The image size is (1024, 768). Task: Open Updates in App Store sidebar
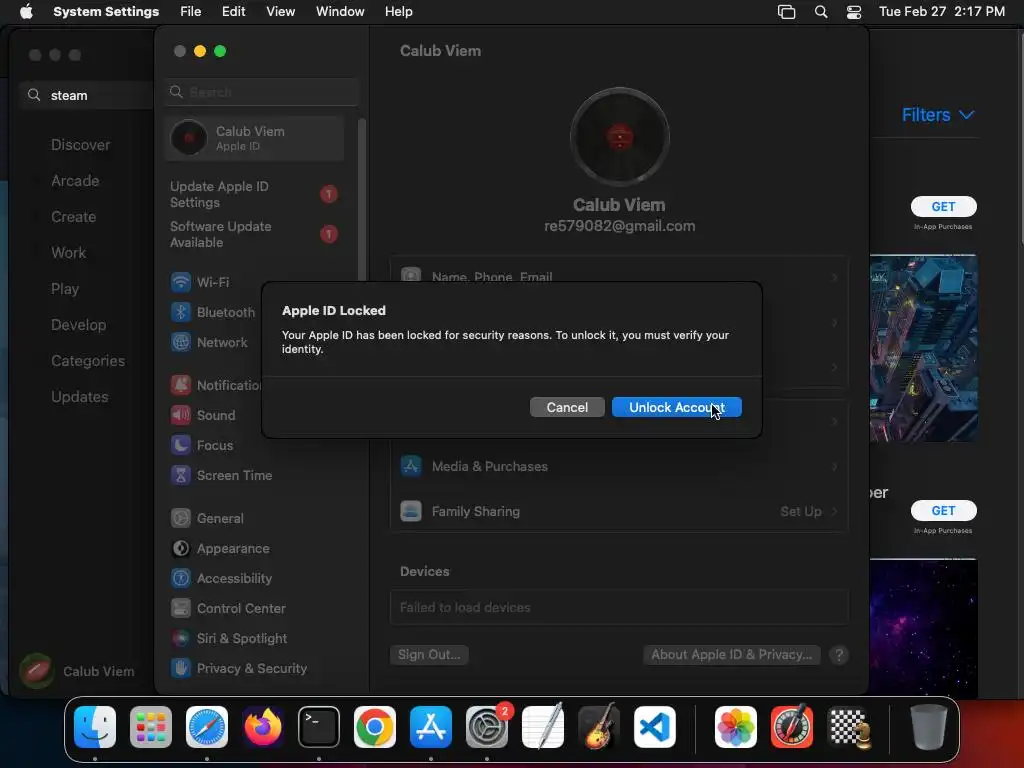click(80, 396)
